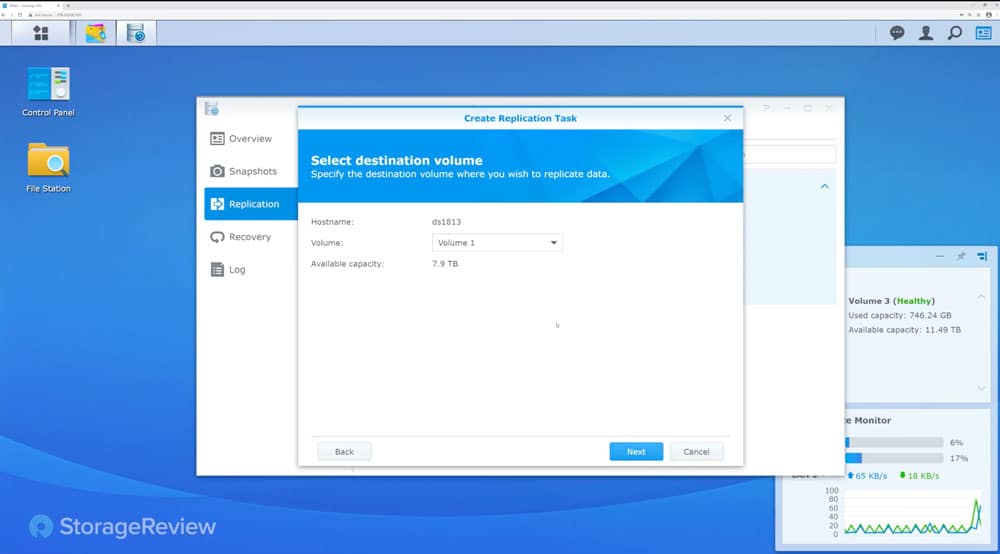Screen dimensions: 1000x554
Task: Minimize the widget panel
Action: (939, 256)
